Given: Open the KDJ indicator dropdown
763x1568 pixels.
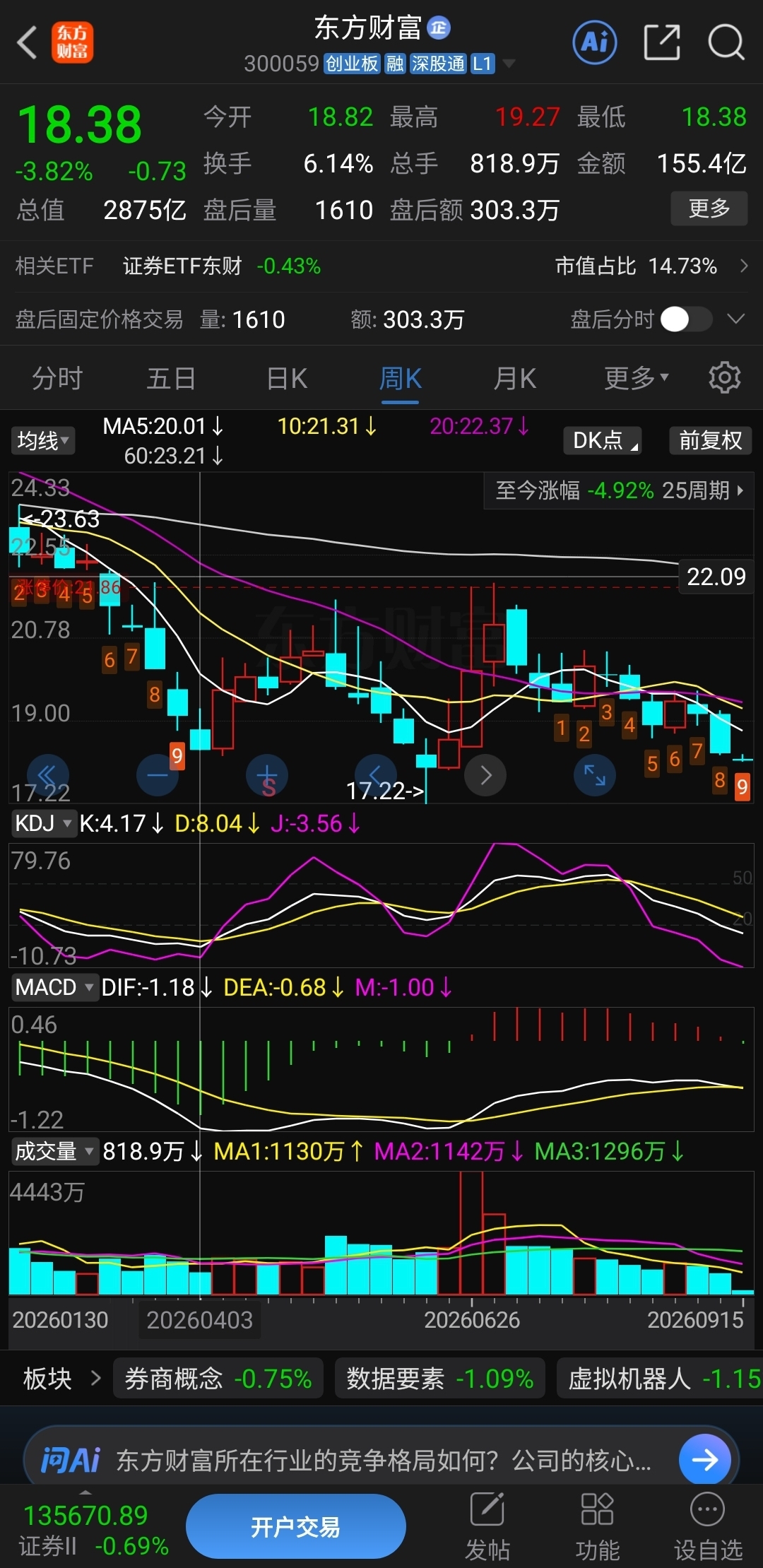Looking at the screenshot, I should tap(43, 823).
